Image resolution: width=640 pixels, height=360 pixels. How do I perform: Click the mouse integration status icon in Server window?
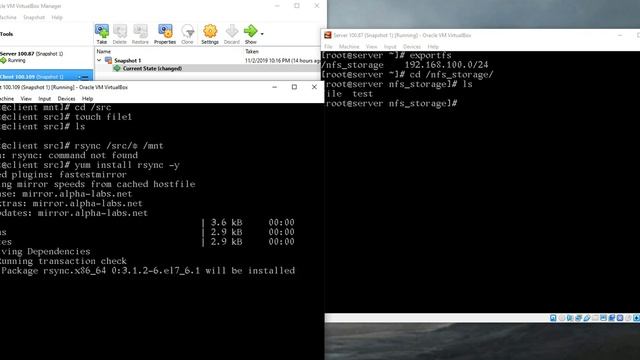(628, 318)
